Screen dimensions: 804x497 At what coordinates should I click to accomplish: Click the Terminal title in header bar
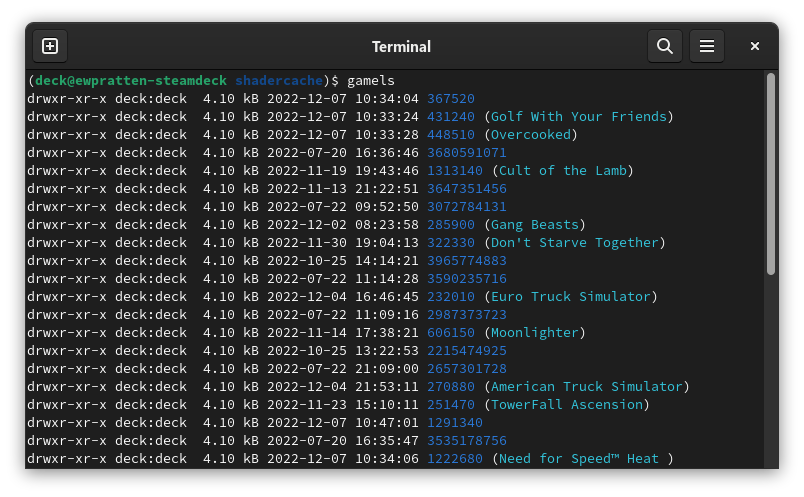tap(401, 46)
